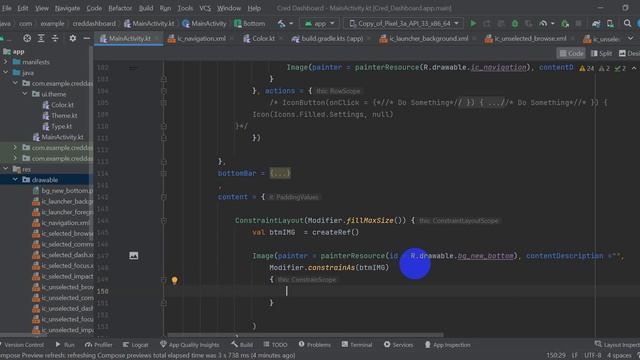640x360 pixels.
Task: Click the image gutter icon on line 147
Action: tap(133, 256)
